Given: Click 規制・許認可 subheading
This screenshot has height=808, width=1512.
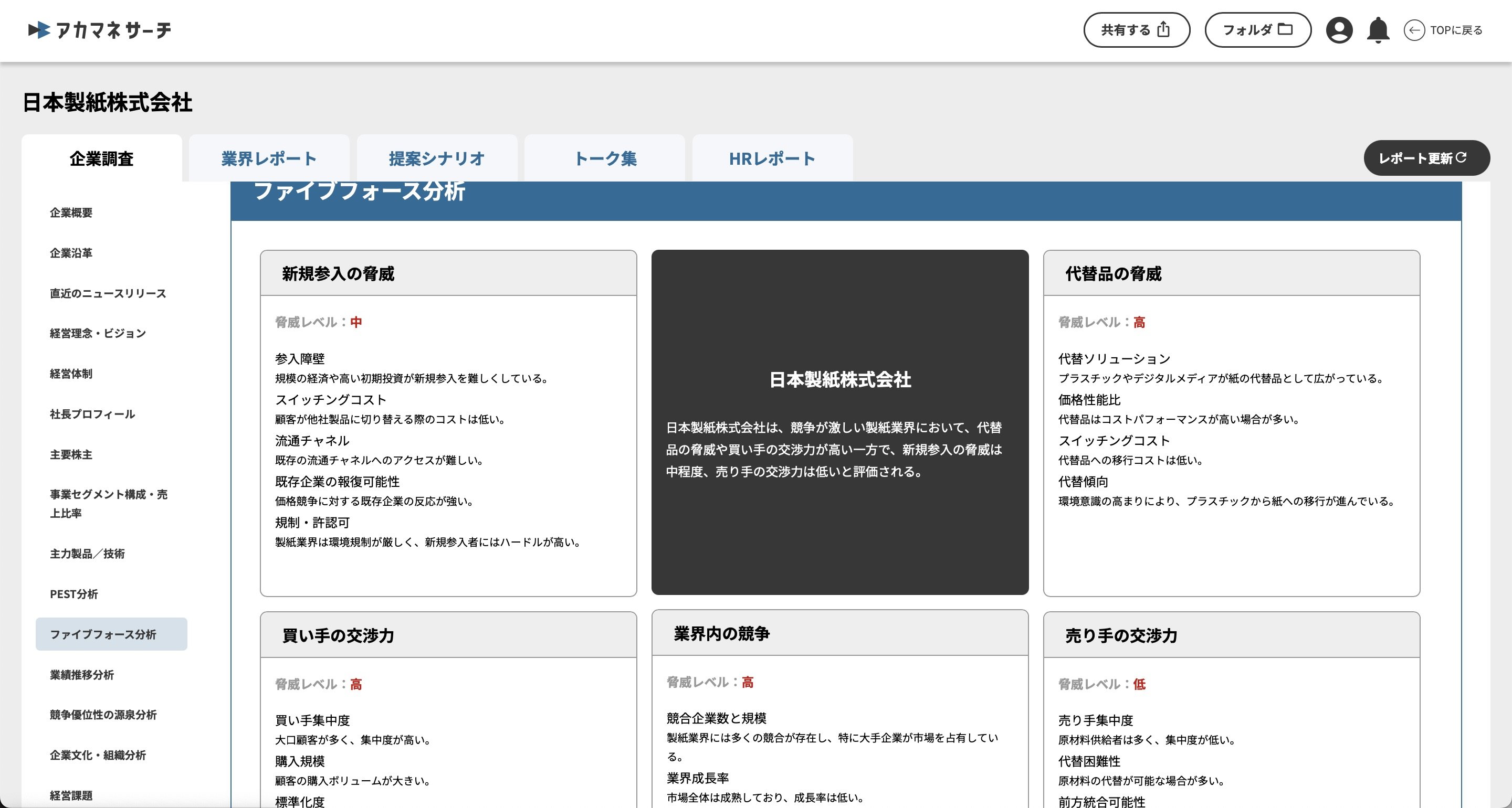Looking at the screenshot, I should pos(312,522).
